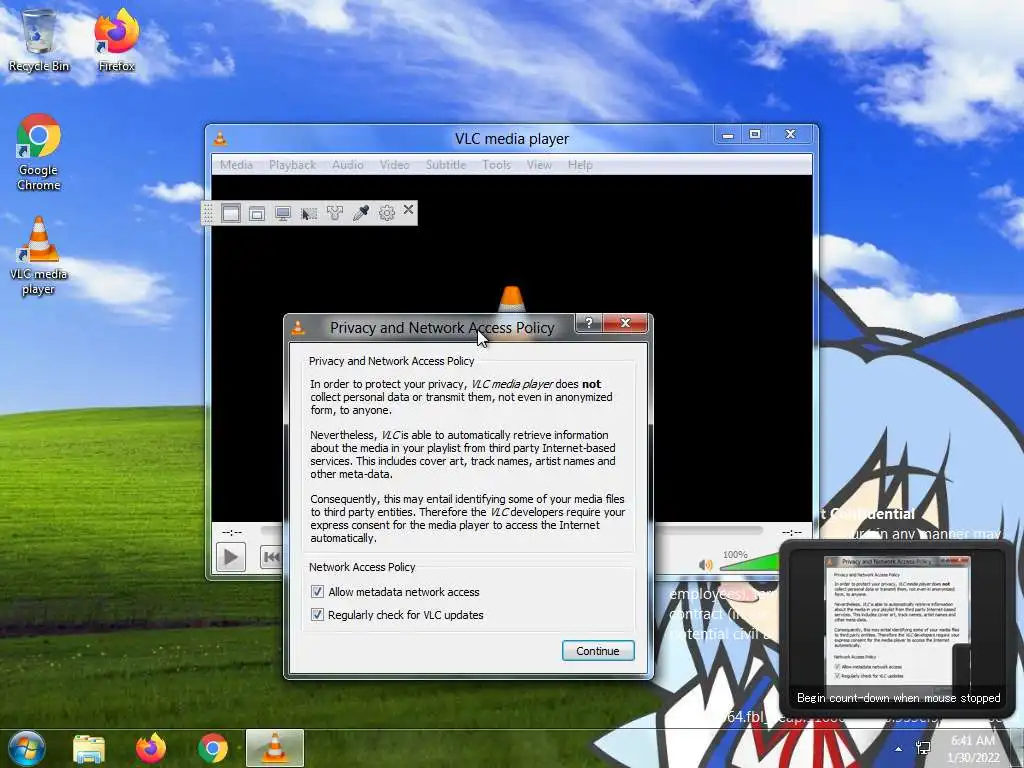Select the Firefox desktop shortcut

pyautogui.click(x=116, y=40)
